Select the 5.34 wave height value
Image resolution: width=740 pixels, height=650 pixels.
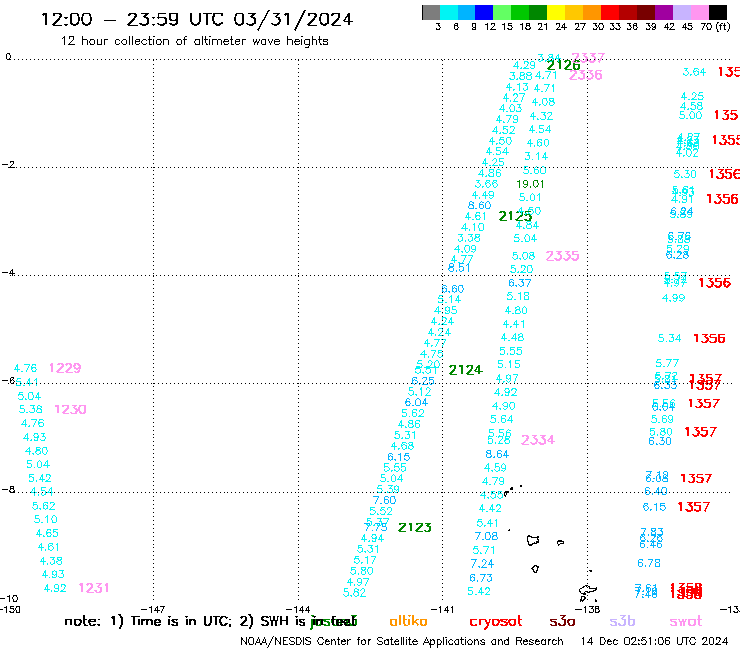669,338
